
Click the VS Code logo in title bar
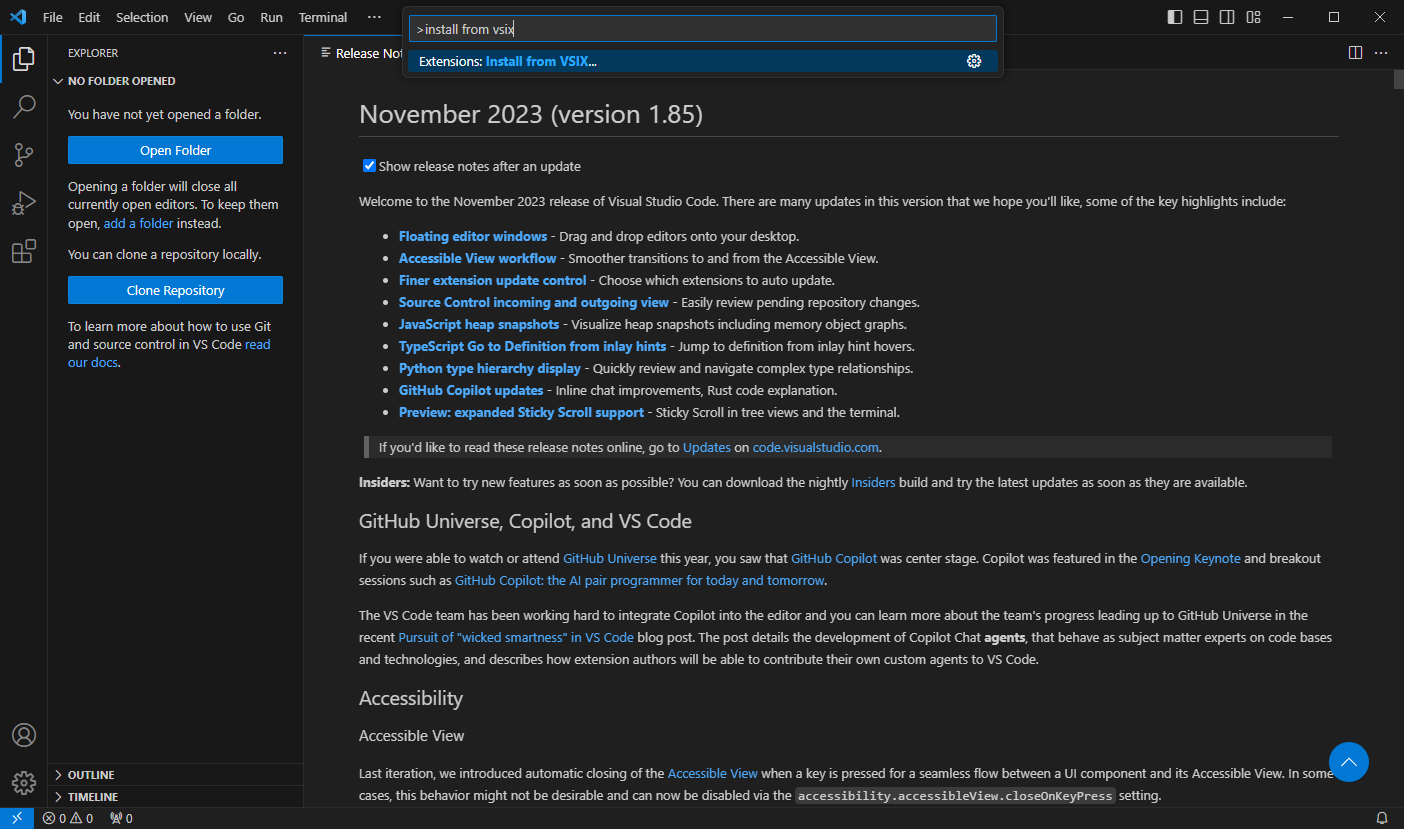(x=18, y=17)
